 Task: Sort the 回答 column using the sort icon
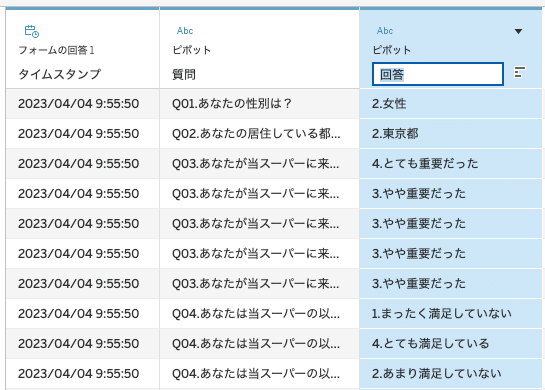point(520,72)
